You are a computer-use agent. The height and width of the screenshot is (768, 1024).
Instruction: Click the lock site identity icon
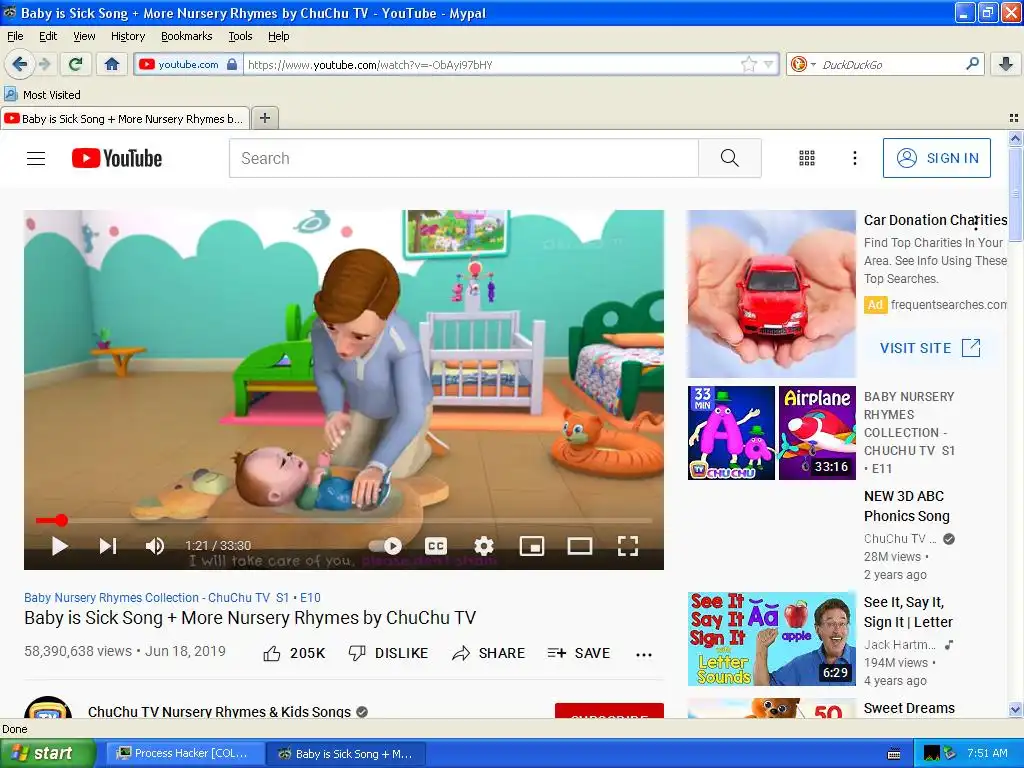point(232,64)
